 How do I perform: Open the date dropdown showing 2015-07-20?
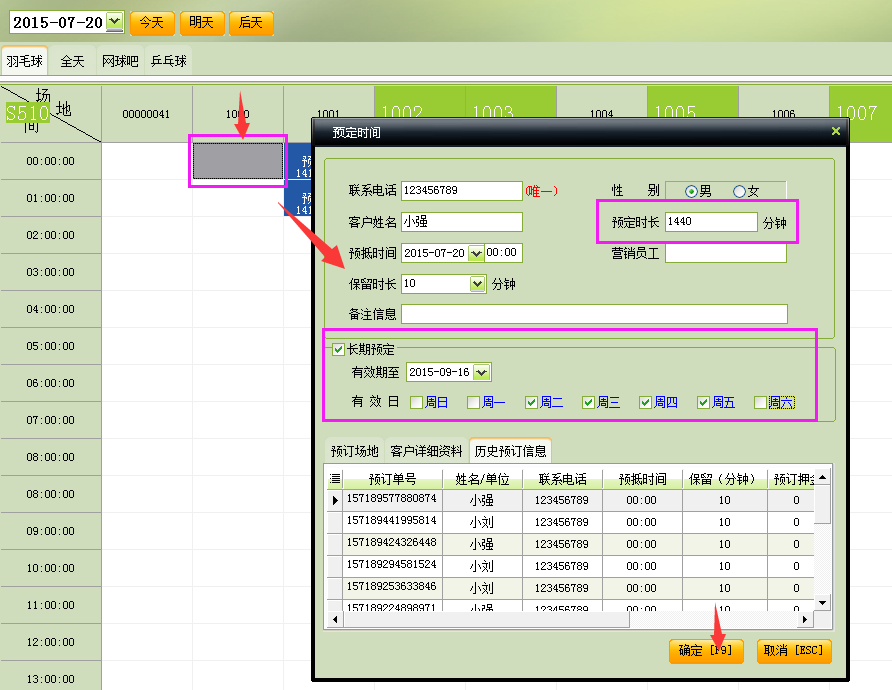(115, 22)
